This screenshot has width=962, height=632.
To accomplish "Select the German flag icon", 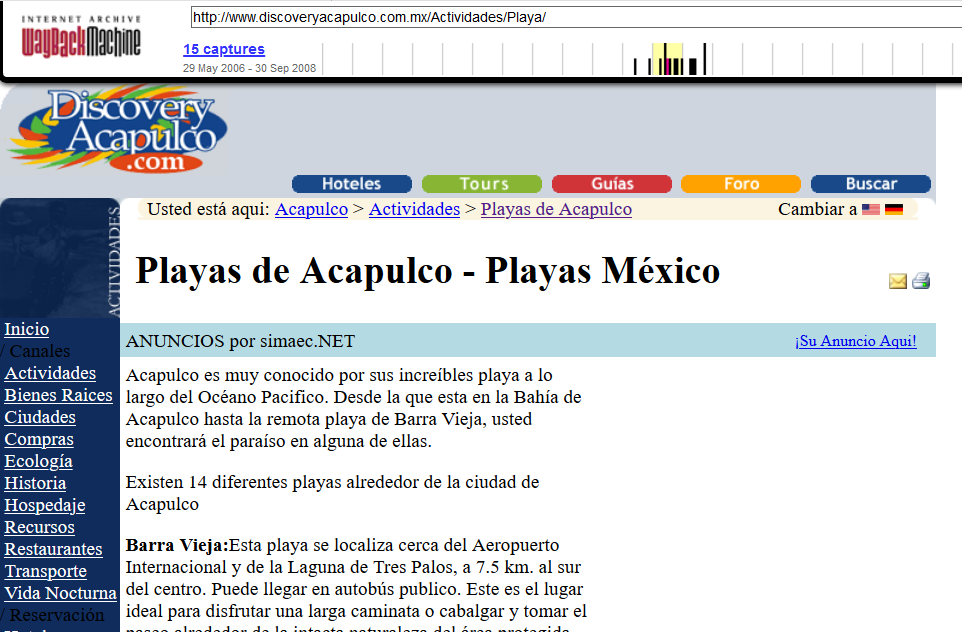I will [x=893, y=209].
